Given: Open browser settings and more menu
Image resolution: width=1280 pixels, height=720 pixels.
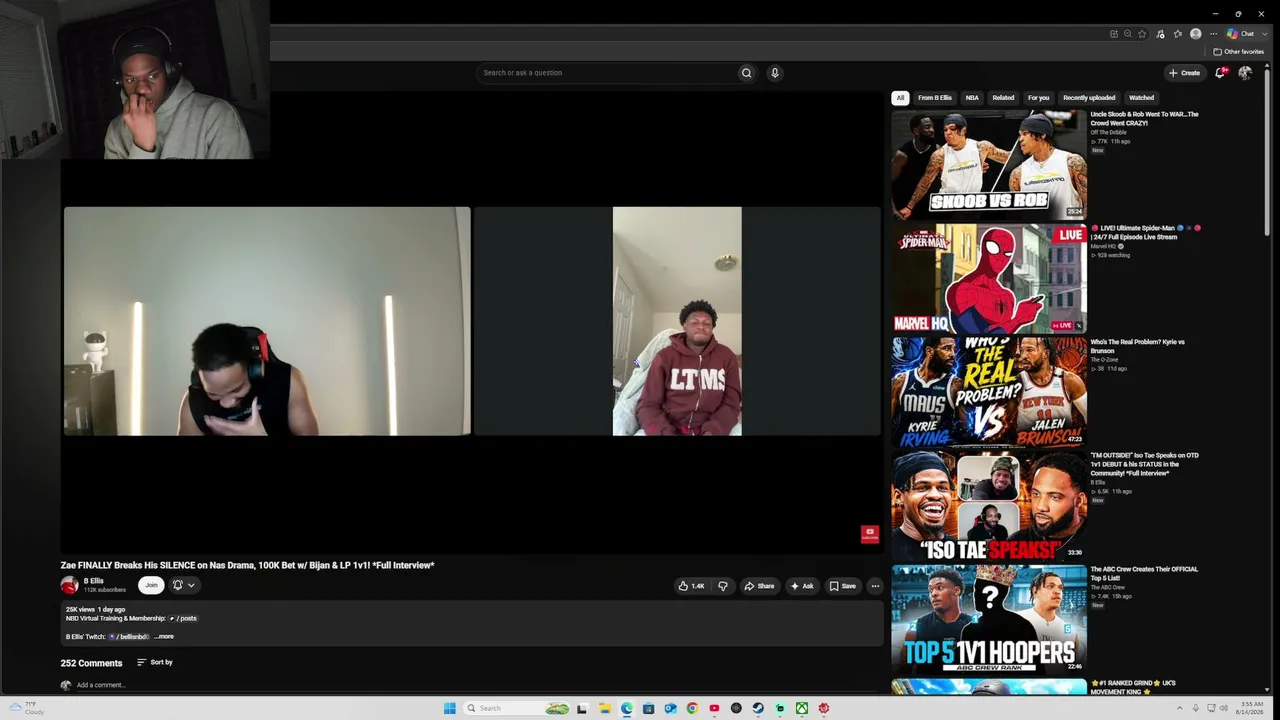Looking at the screenshot, I should coord(1213,34).
